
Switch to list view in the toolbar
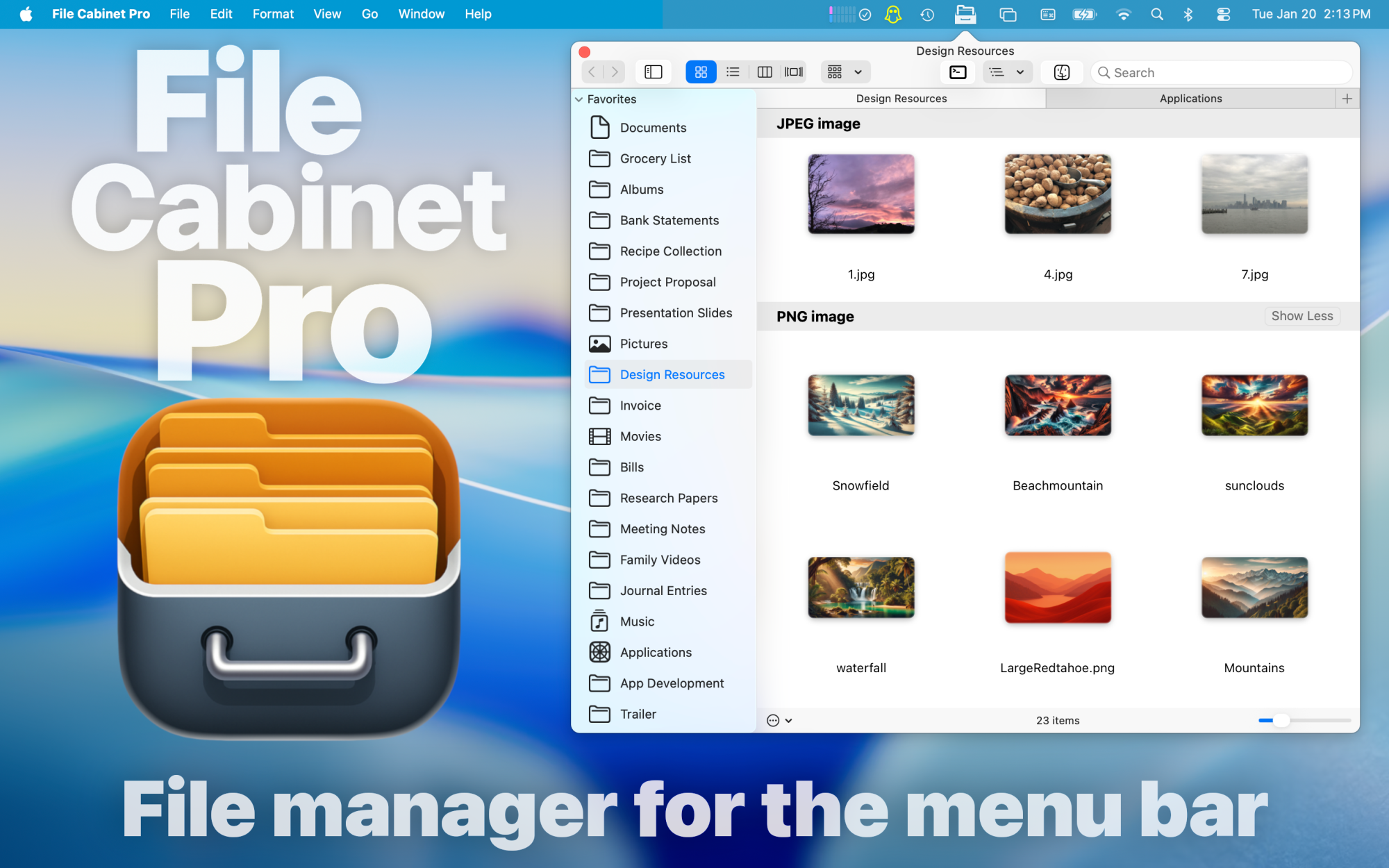[x=733, y=72]
